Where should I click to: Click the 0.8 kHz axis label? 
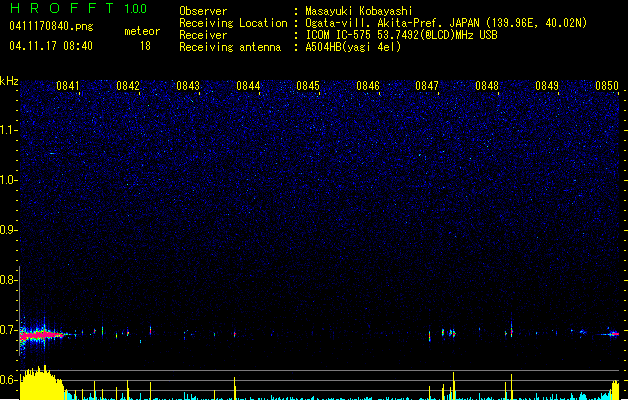point(8,280)
